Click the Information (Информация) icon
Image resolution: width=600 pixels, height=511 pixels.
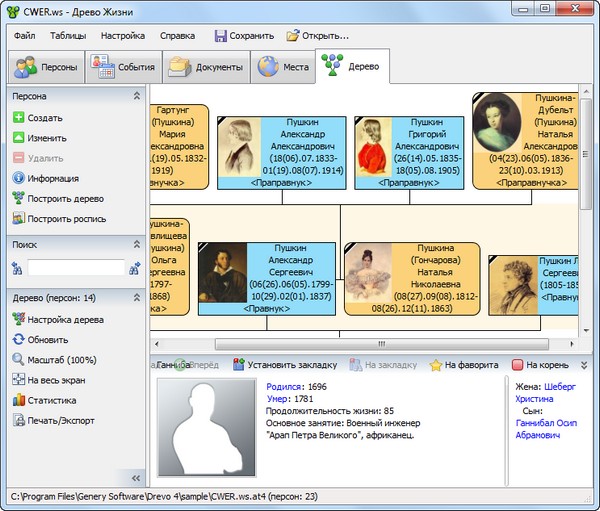(18, 179)
